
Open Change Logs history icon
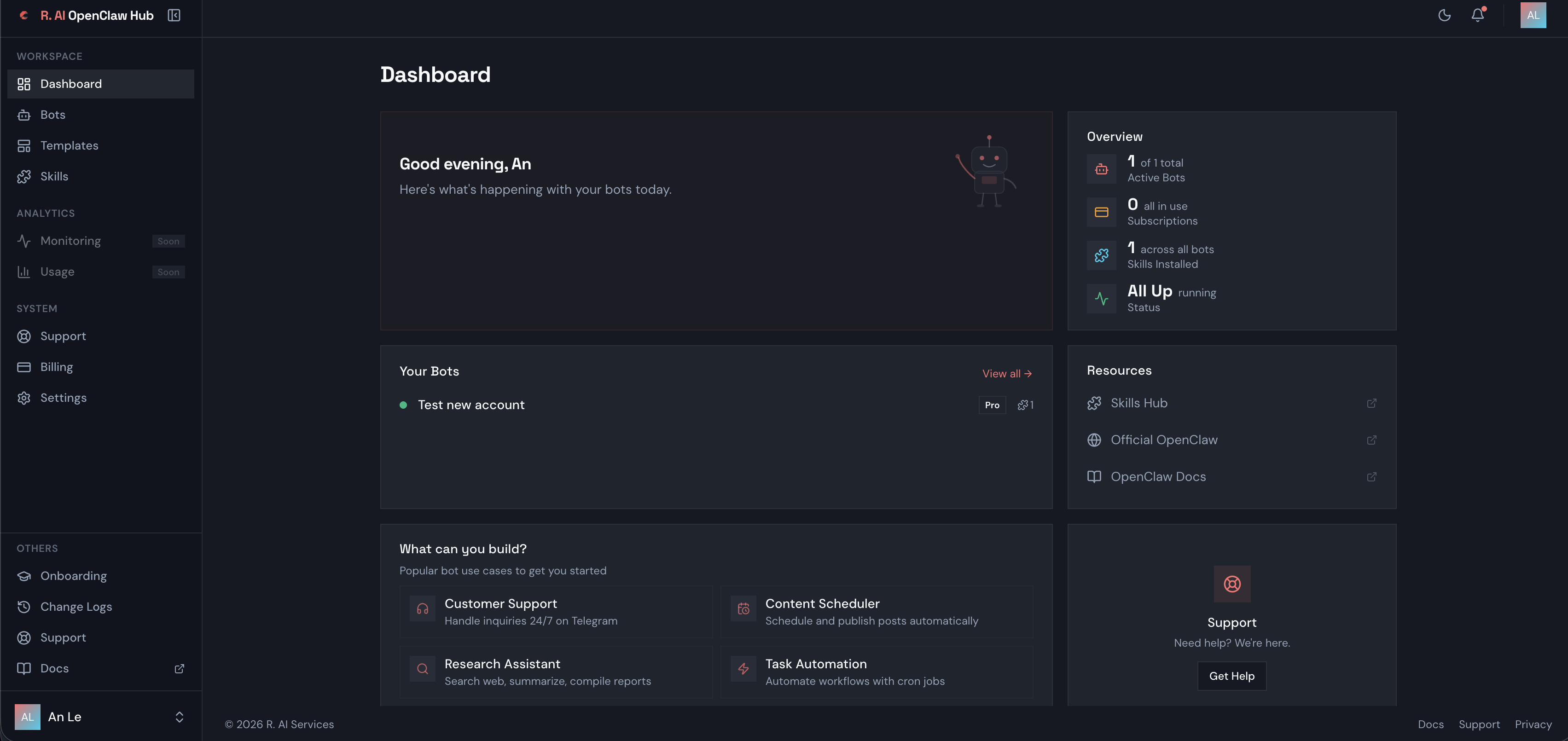click(x=24, y=607)
